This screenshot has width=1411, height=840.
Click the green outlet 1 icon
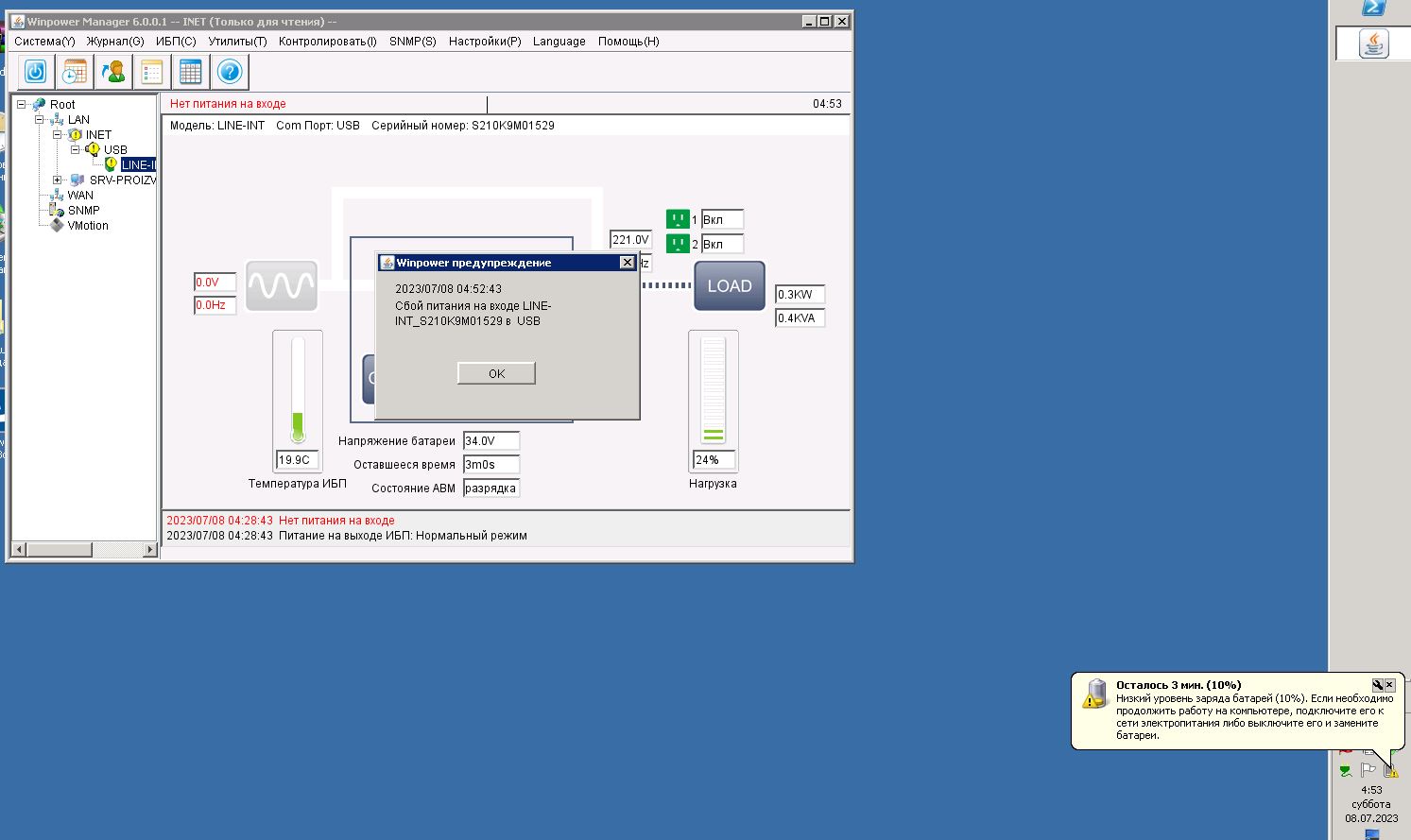click(x=678, y=219)
